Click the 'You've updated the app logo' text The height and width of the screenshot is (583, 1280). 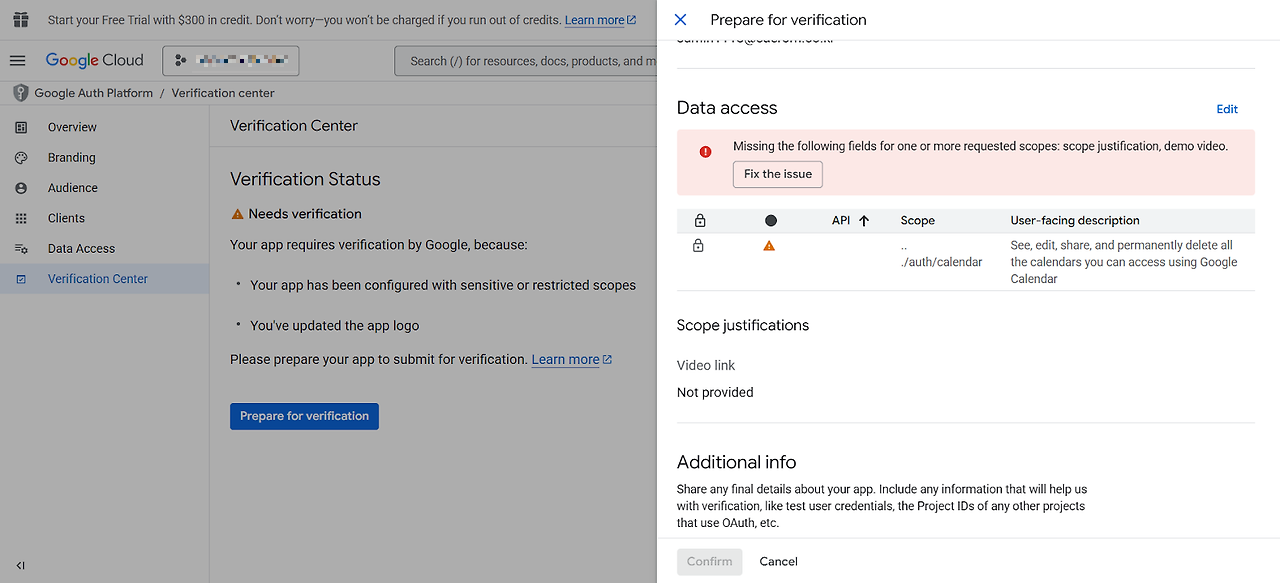[335, 325]
